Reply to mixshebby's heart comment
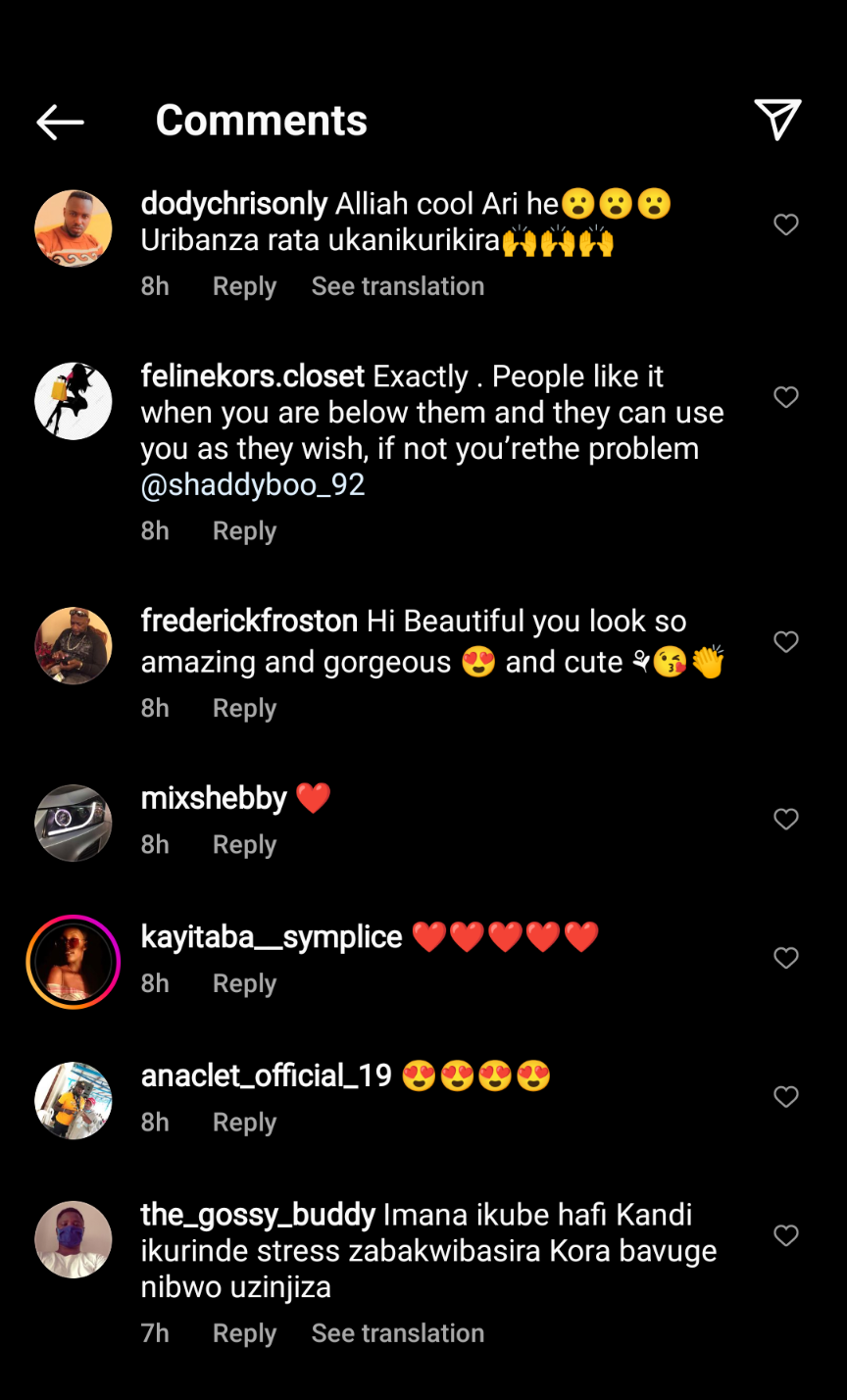 [244, 845]
